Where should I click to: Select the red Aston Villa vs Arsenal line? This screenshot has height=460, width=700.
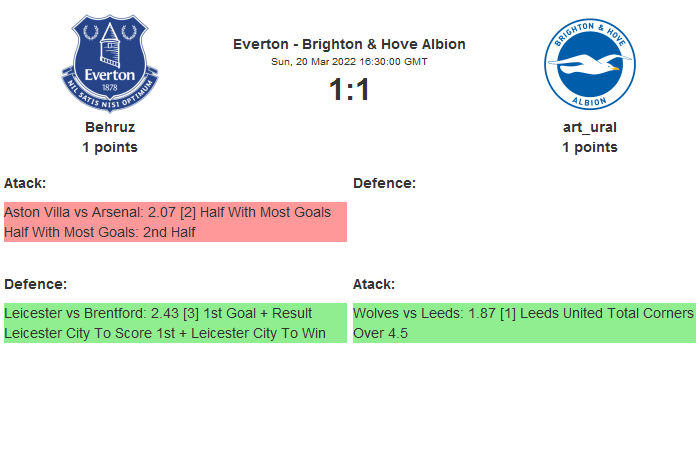pyautogui.click(x=167, y=213)
